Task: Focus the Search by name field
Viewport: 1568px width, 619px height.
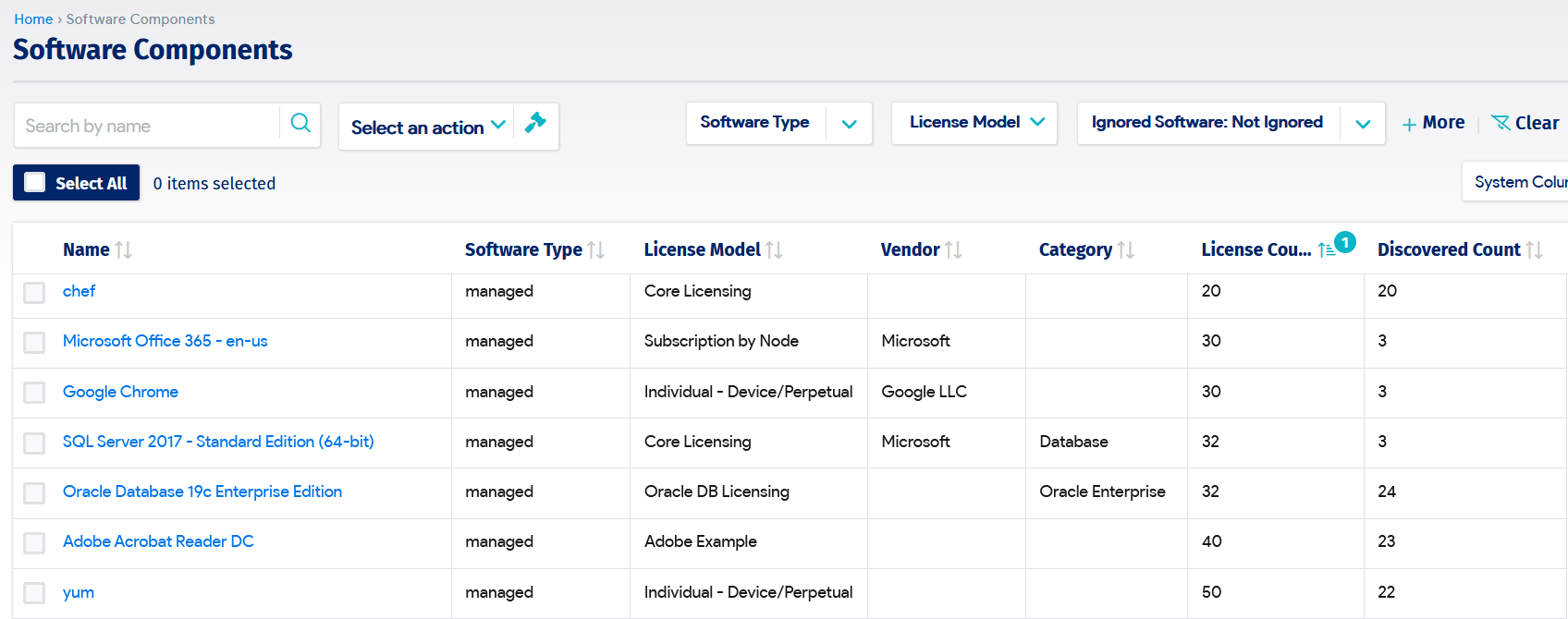Action: [x=148, y=125]
